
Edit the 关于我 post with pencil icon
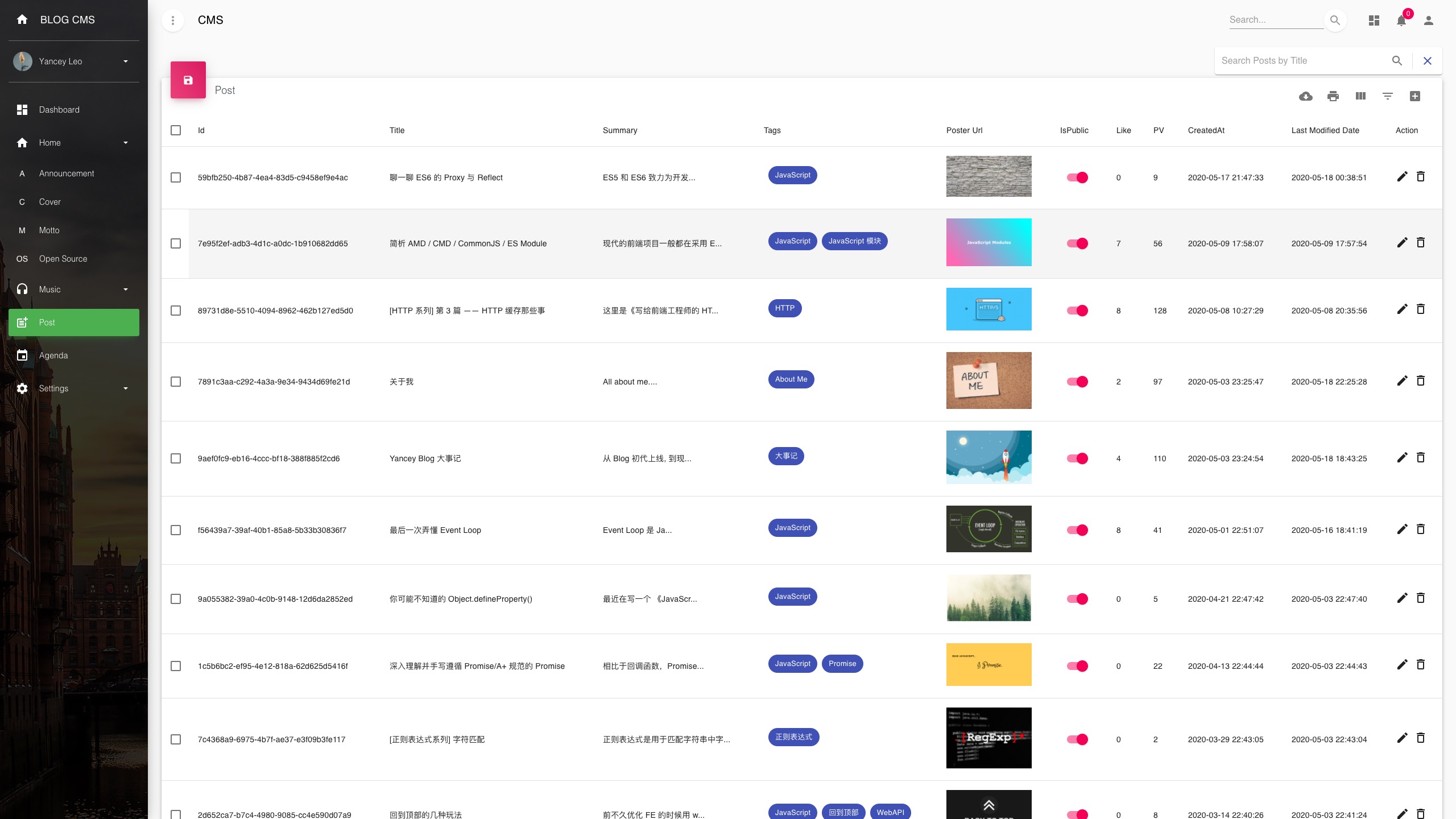click(1402, 380)
